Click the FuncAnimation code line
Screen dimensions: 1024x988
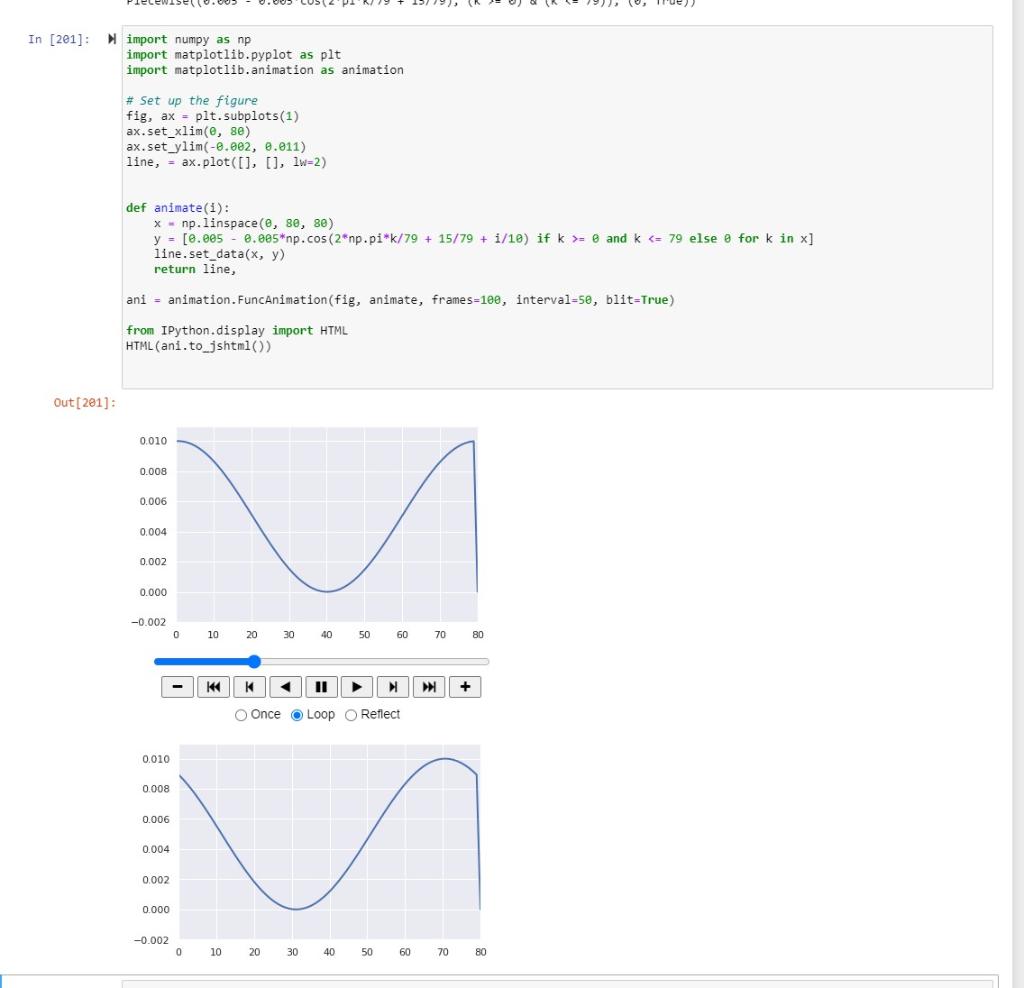tap(400, 300)
